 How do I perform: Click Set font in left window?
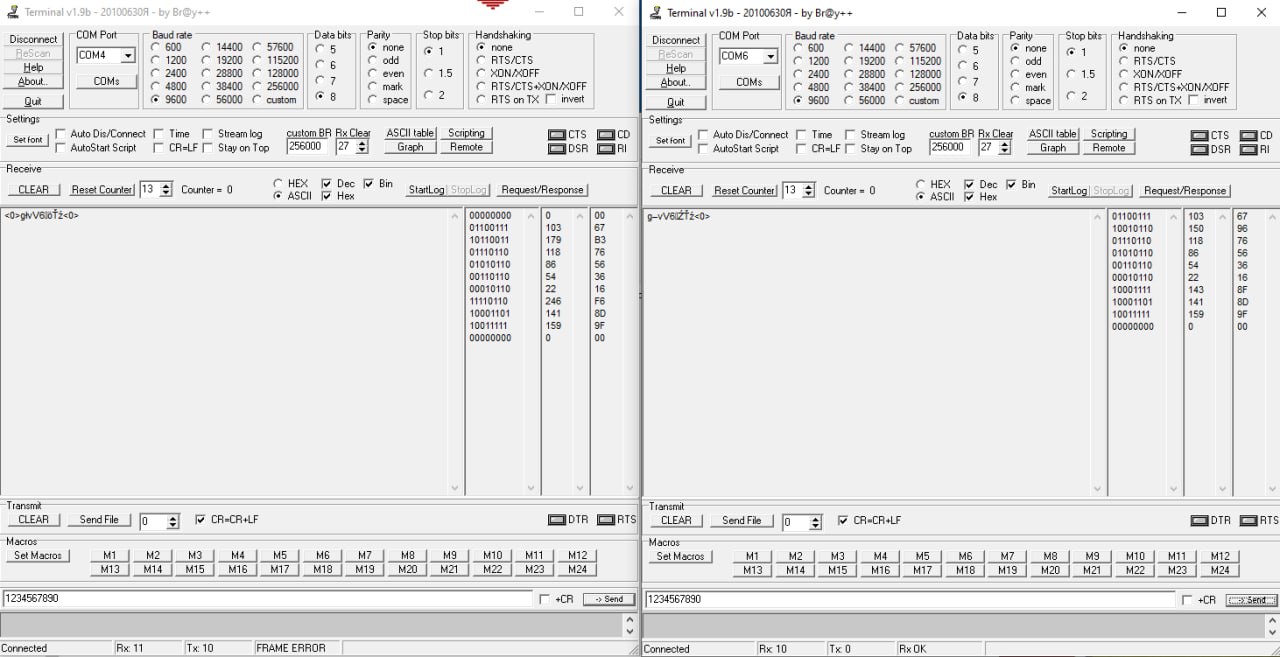[x=29, y=140]
